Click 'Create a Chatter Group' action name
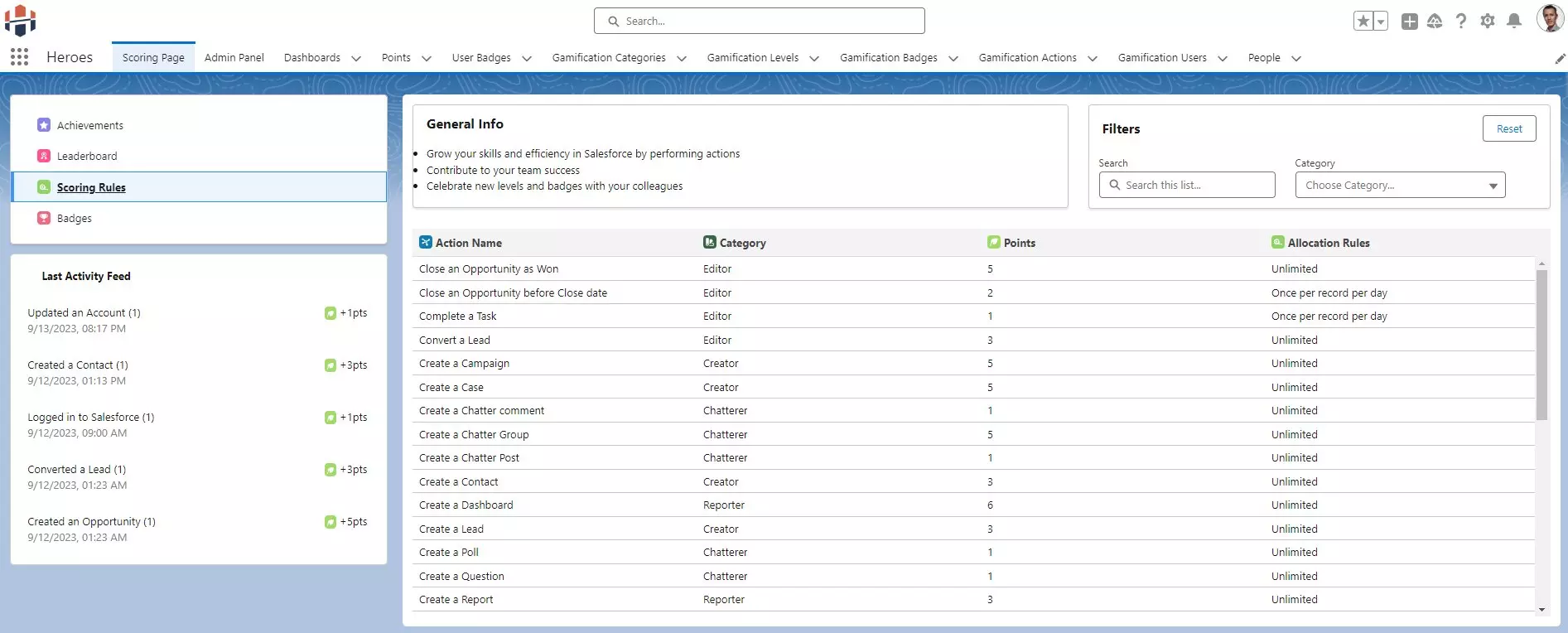This screenshot has width=1568, height=633. pyautogui.click(x=474, y=434)
